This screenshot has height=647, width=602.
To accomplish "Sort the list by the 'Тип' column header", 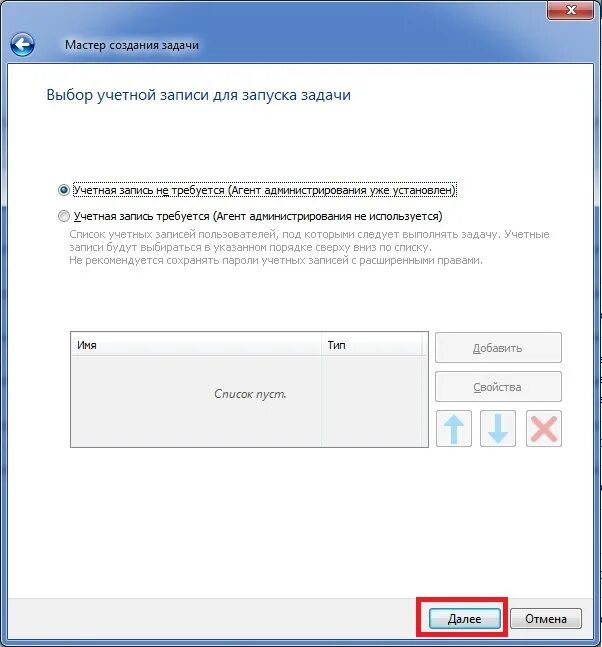I will tap(372, 345).
